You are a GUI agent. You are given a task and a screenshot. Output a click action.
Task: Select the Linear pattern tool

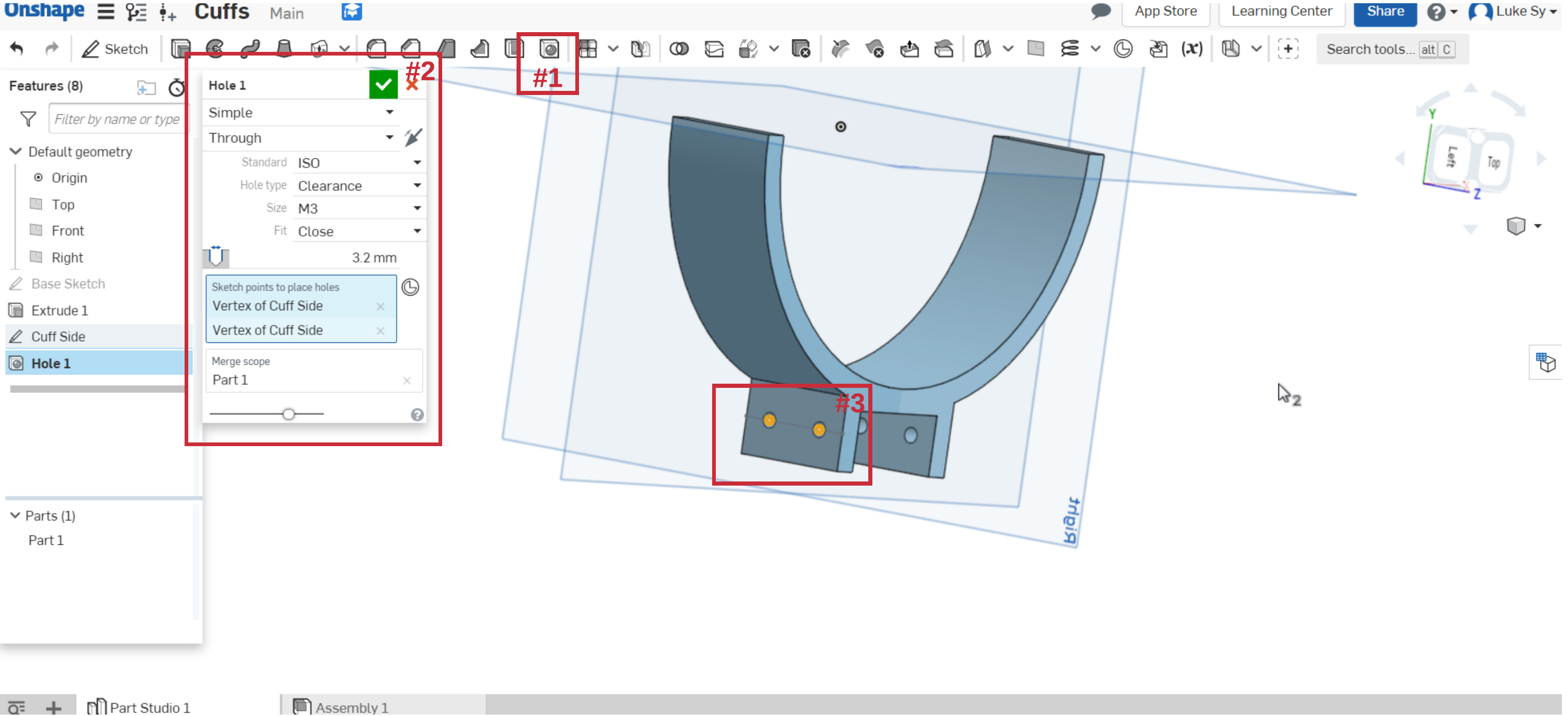[588, 49]
